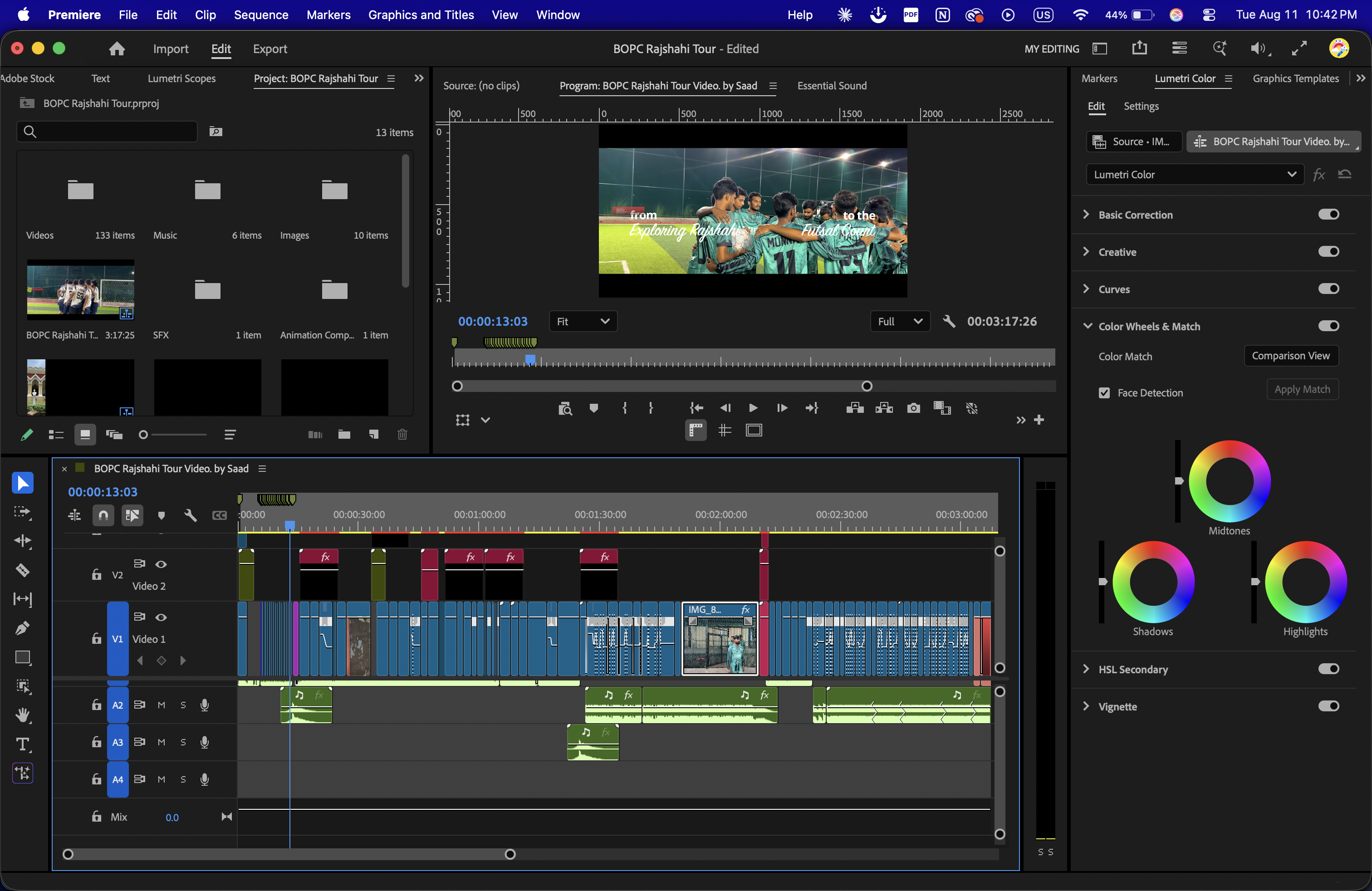Uncheck the Face Detection checkbox
1372x891 pixels.
[1104, 392]
